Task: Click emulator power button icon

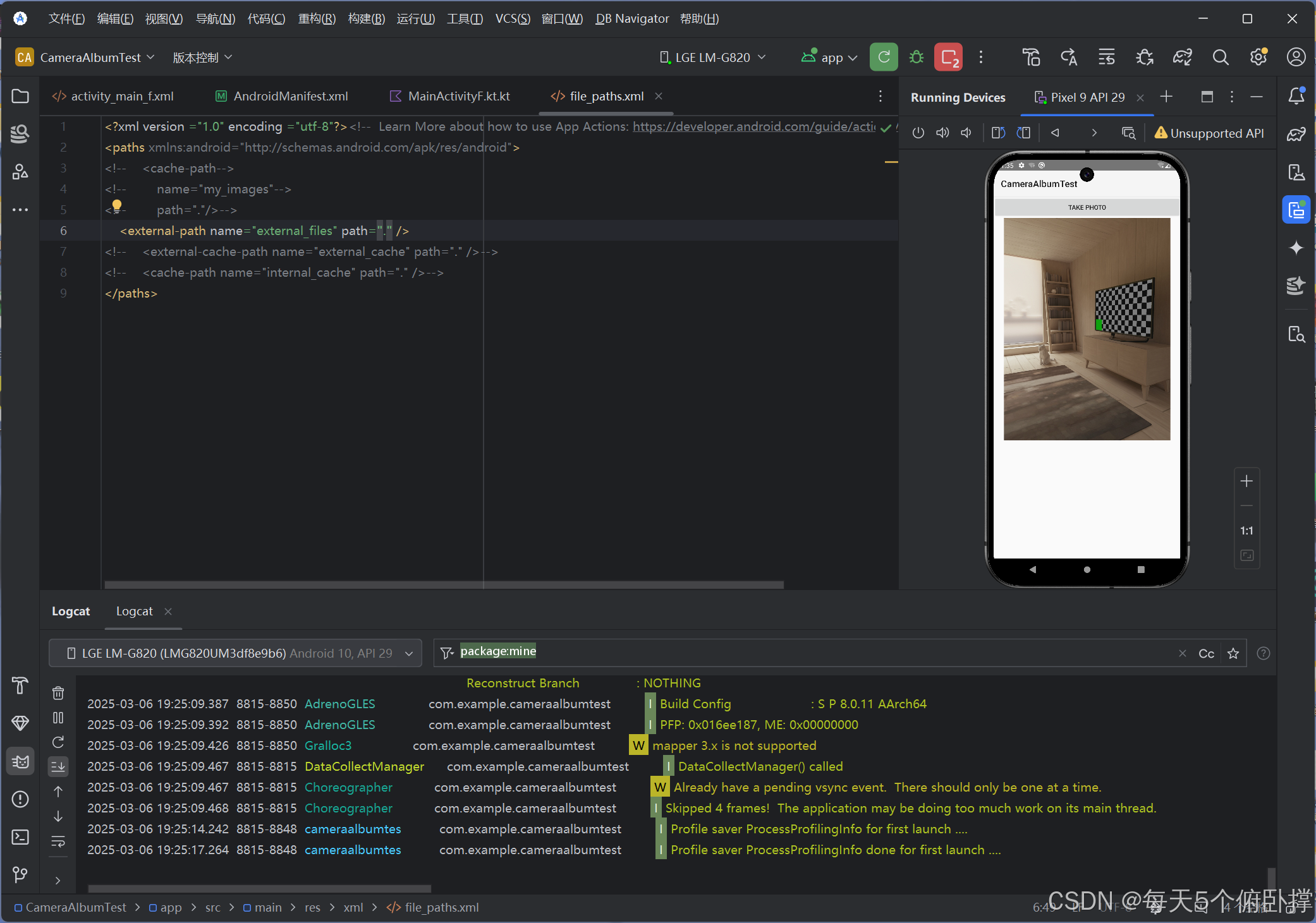Action: tap(918, 133)
